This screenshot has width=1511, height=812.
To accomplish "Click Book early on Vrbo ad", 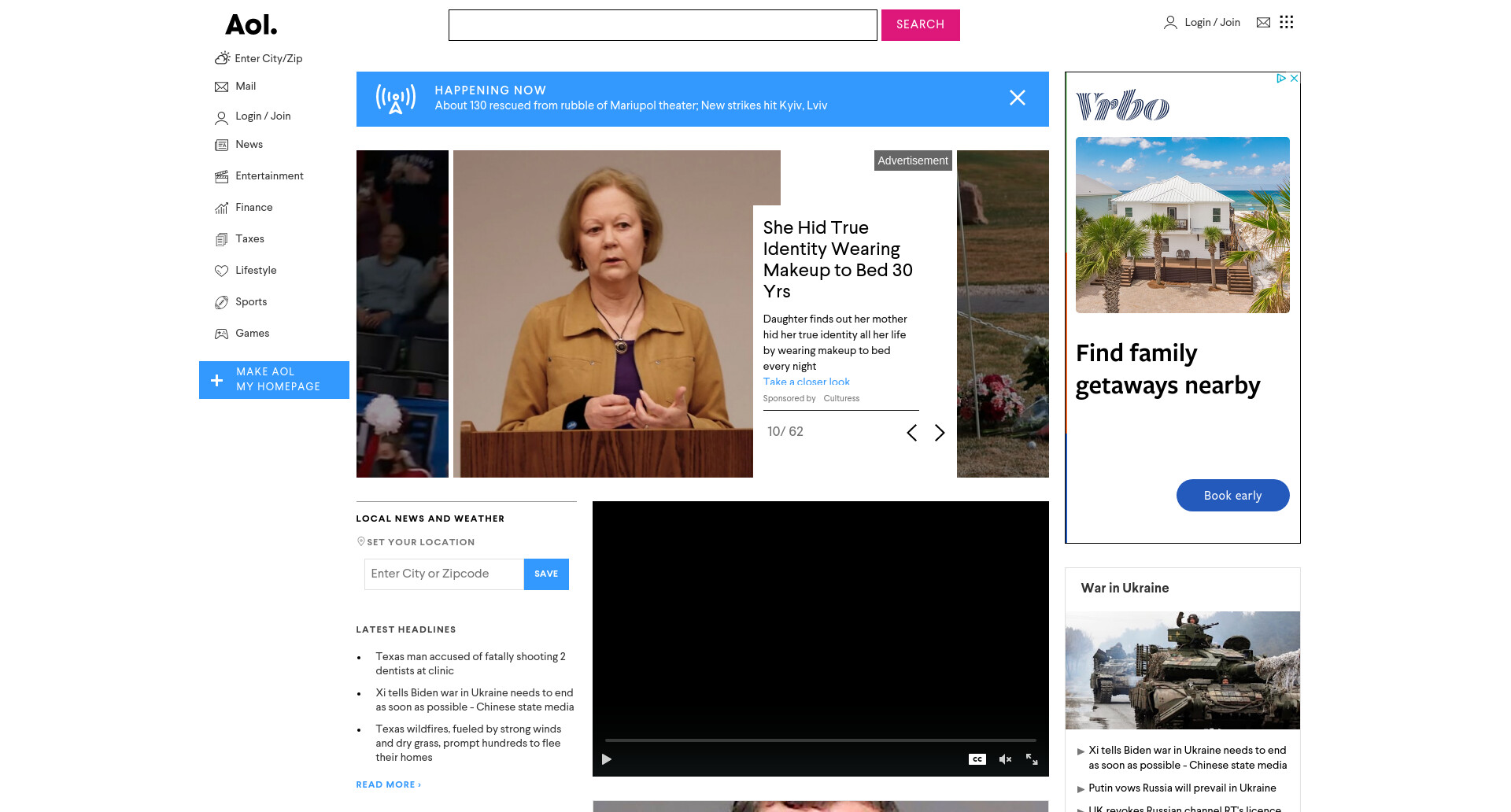I will coord(1233,496).
